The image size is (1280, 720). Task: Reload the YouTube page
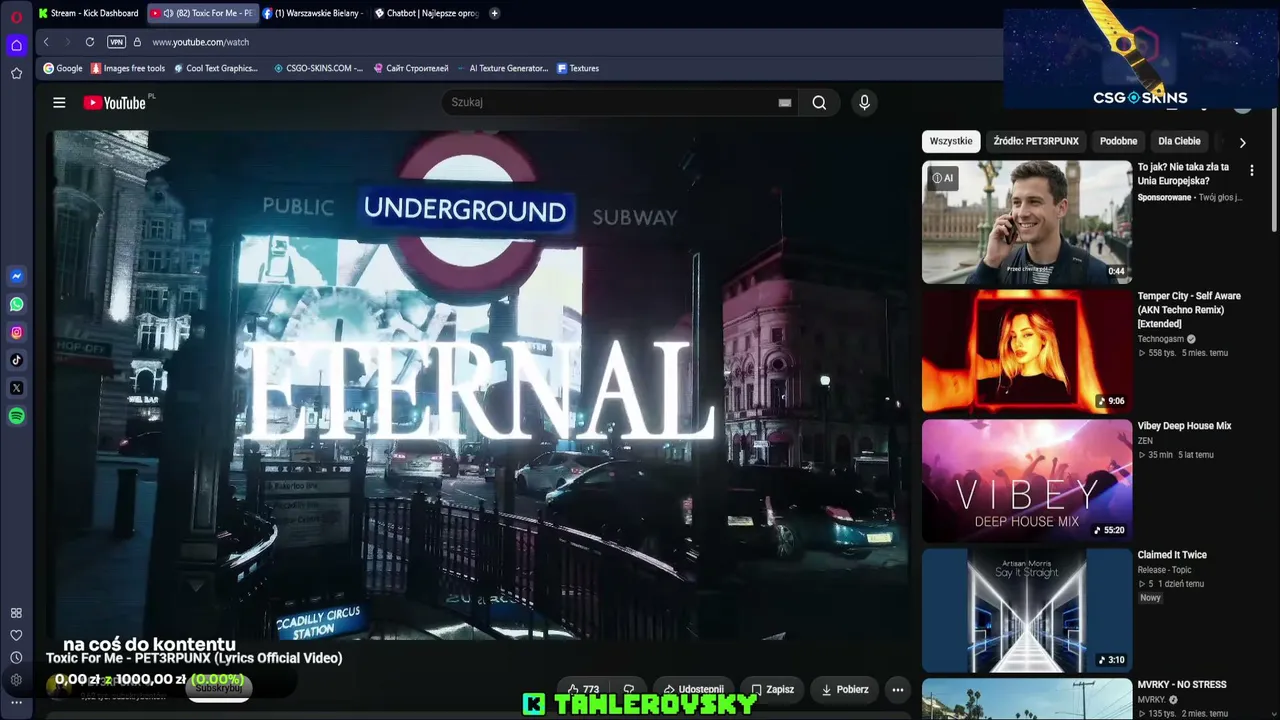pos(90,42)
